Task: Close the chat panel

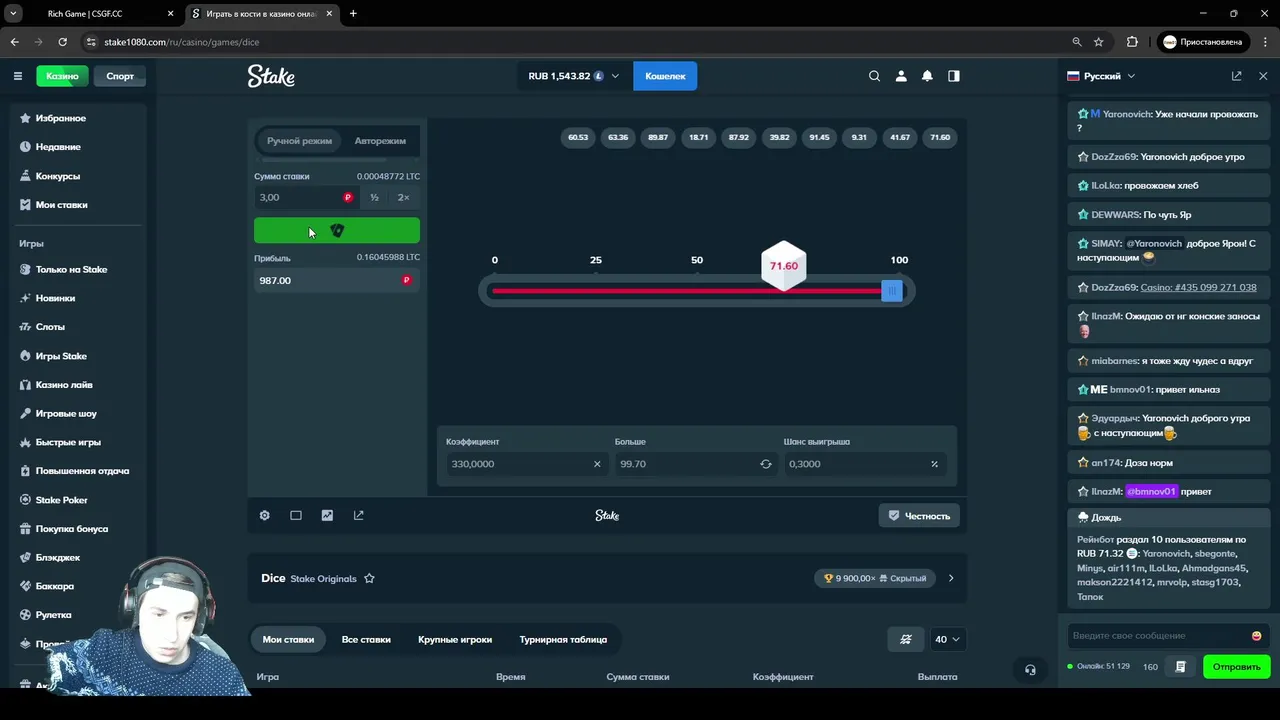Action: coord(1263,76)
